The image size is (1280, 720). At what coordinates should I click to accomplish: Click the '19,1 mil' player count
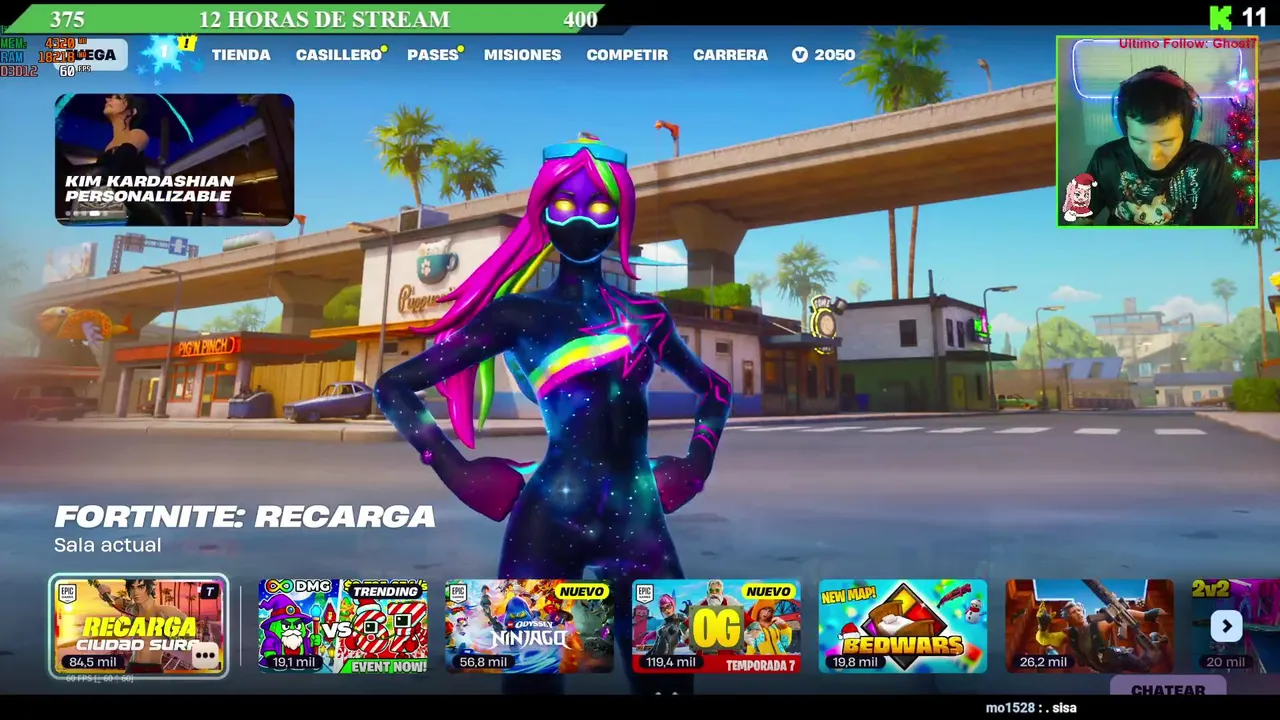(x=293, y=661)
